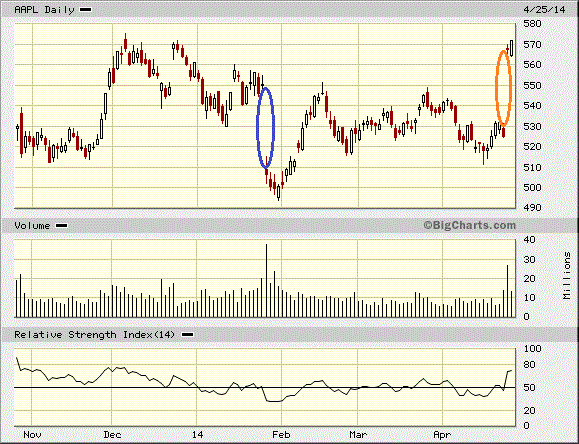Click the black legend marker beside Volume
The height and width of the screenshot is (444, 579).
tap(61, 225)
